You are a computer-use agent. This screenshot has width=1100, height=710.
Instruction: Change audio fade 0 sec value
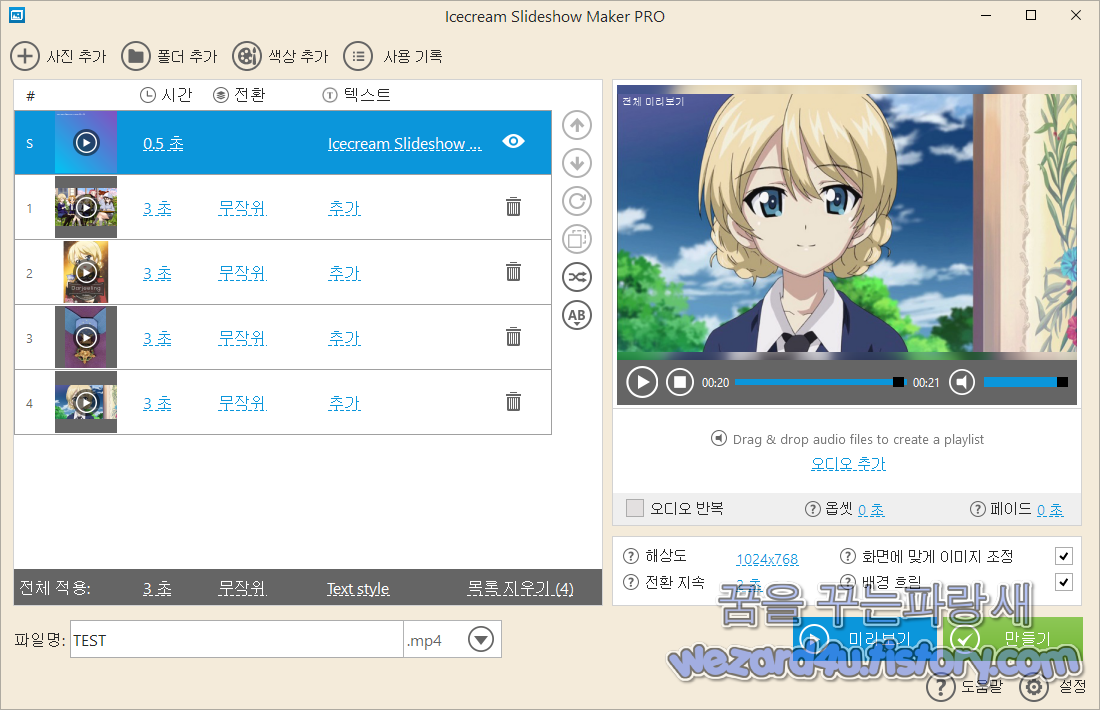coord(1049,510)
